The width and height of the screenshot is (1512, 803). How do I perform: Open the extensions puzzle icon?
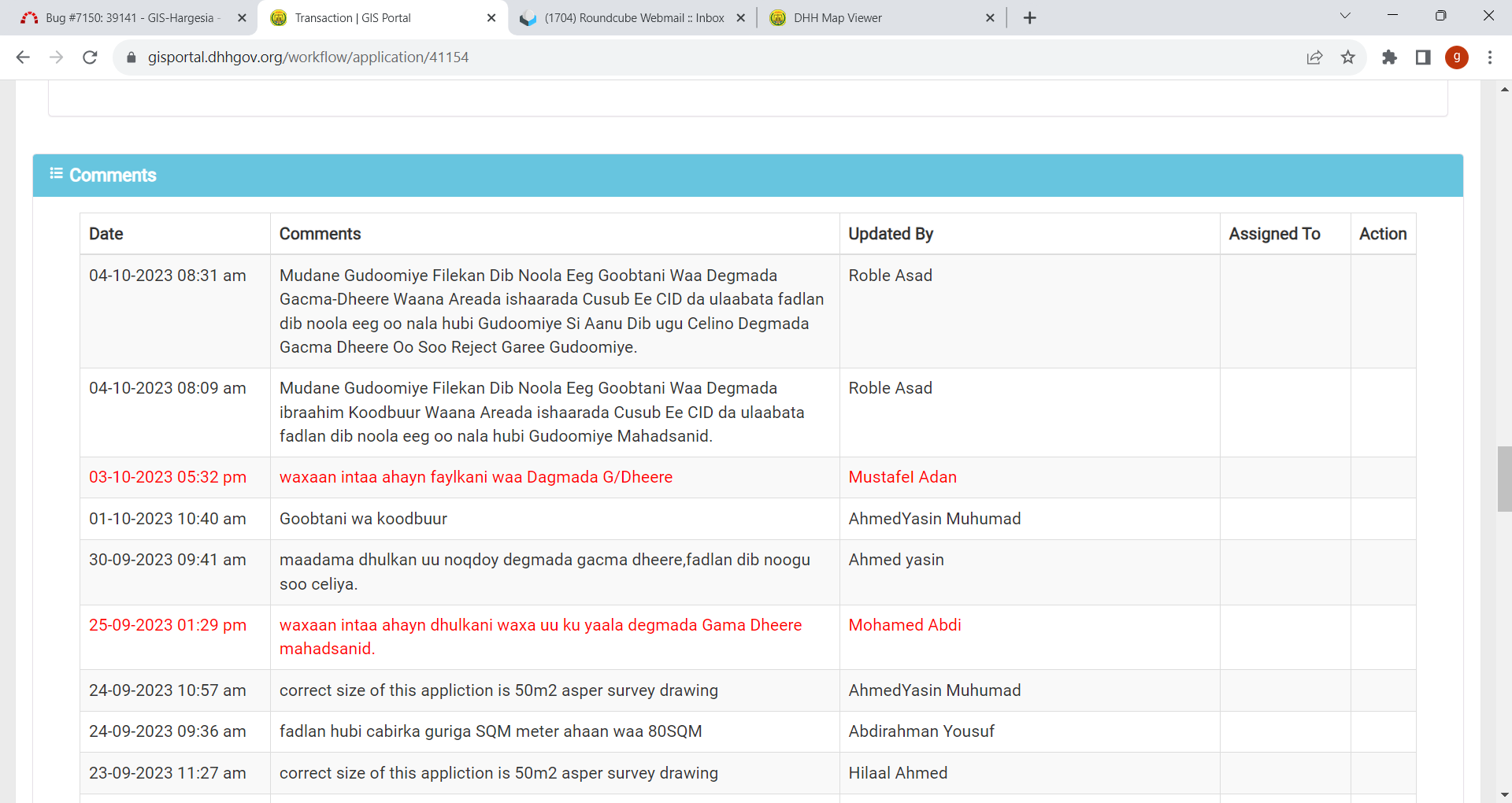(x=1389, y=57)
